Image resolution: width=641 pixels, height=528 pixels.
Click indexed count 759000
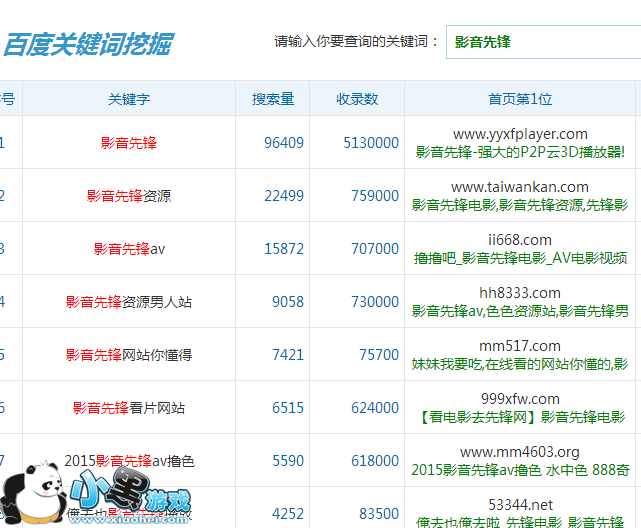[375, 196]
